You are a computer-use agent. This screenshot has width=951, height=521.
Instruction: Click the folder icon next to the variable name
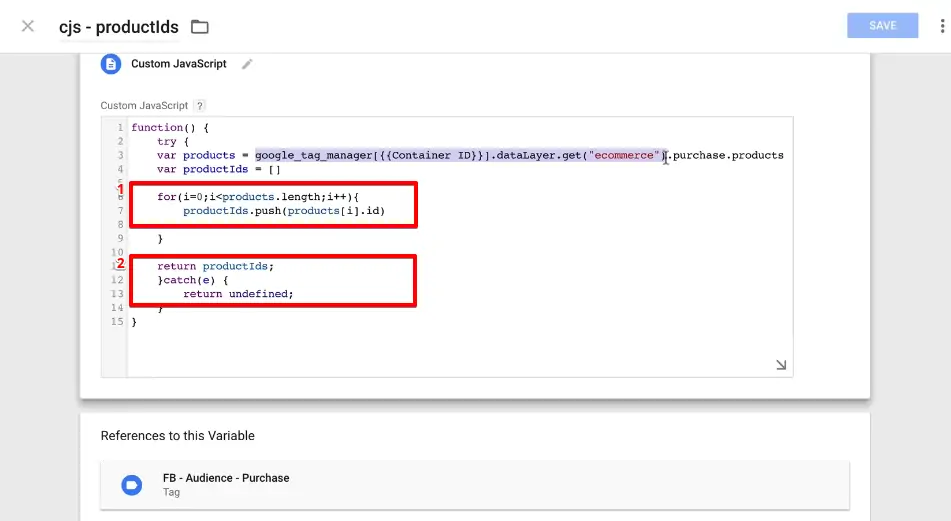pos(200,27)
